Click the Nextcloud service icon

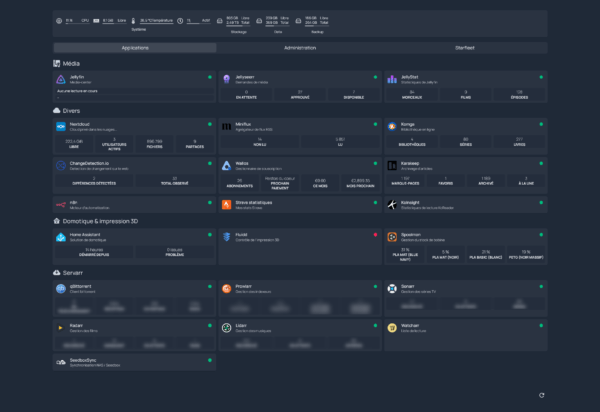tap(61, 127)
